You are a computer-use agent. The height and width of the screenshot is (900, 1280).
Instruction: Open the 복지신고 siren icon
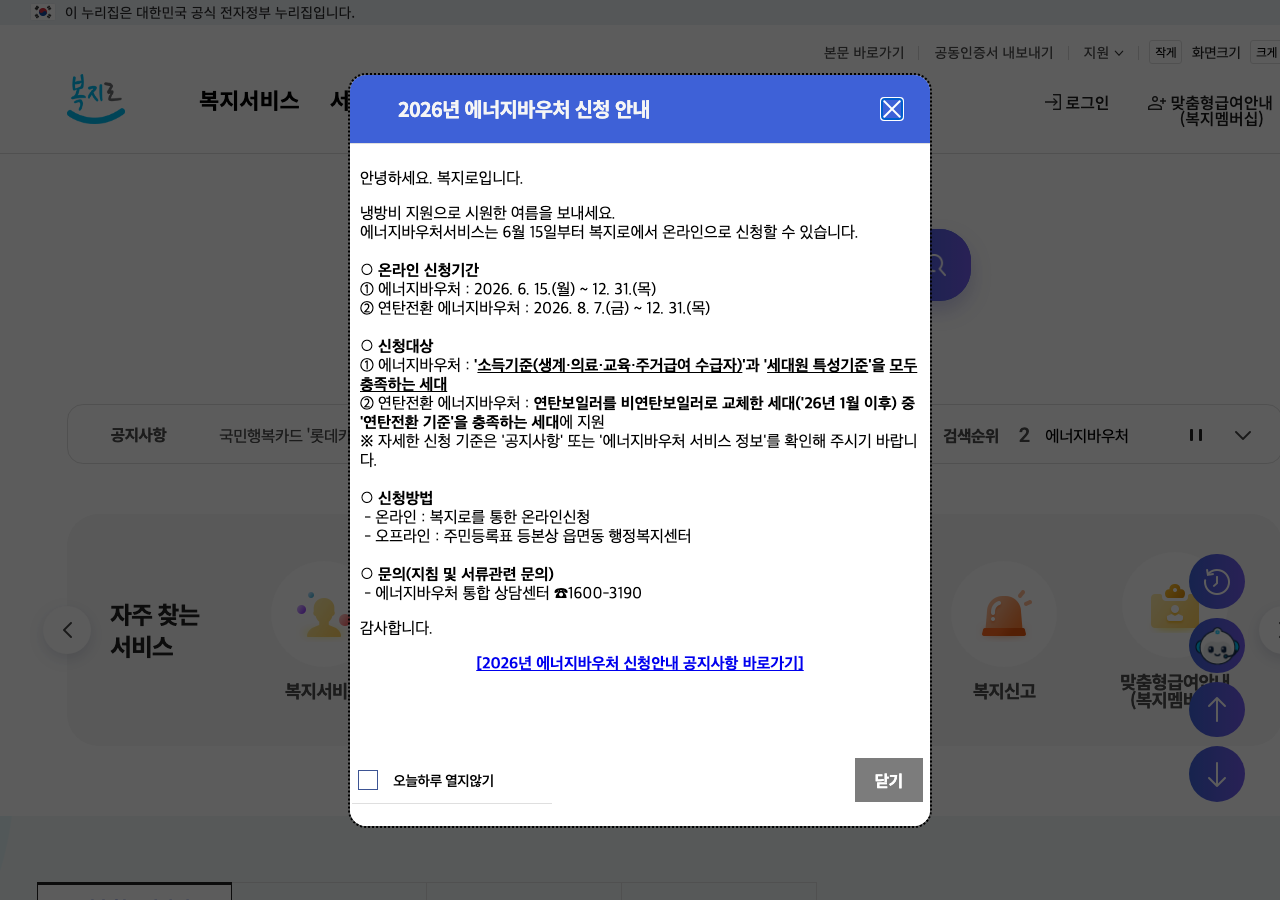(1004, 614)
